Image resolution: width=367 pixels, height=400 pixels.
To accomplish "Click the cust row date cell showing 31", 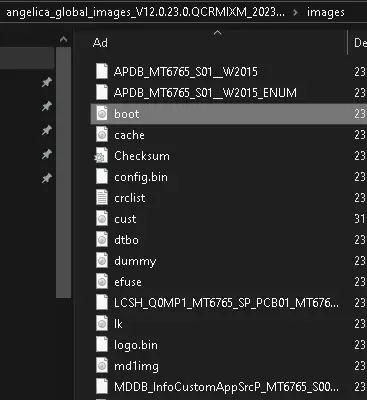I will 360,219.
